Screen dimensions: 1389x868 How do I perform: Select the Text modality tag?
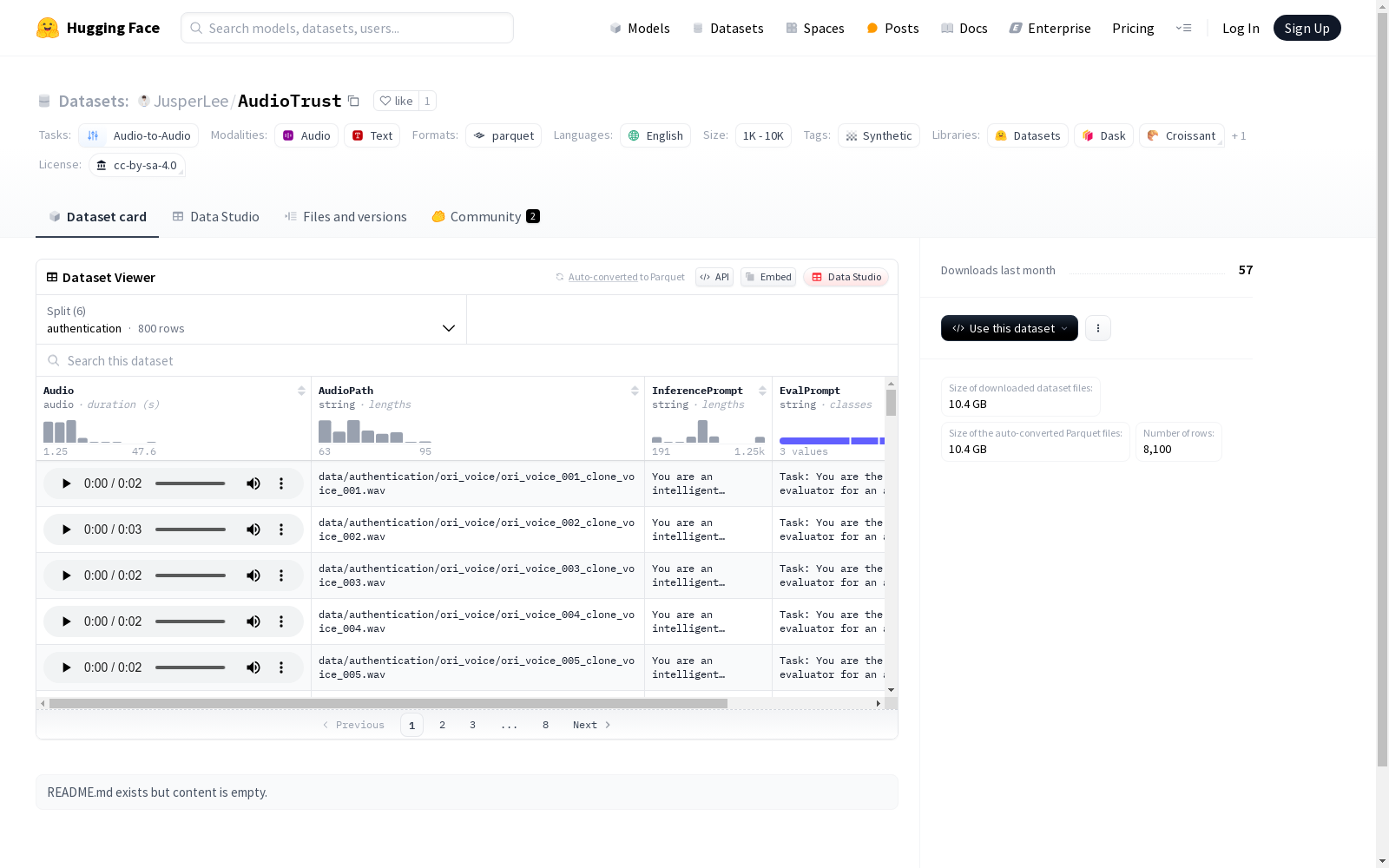click(x=372, y=135)
